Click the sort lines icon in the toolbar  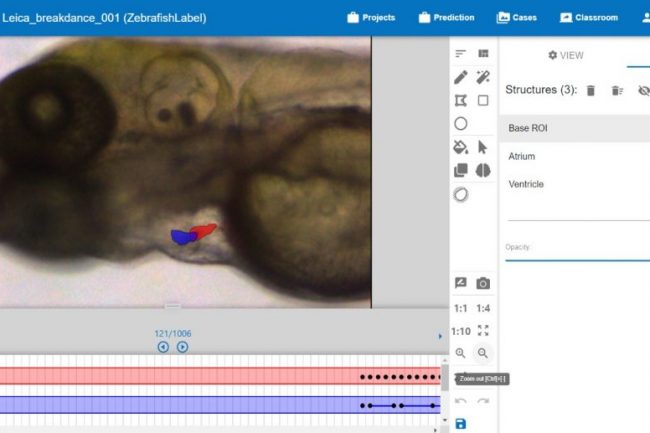(x=461, y=53)
